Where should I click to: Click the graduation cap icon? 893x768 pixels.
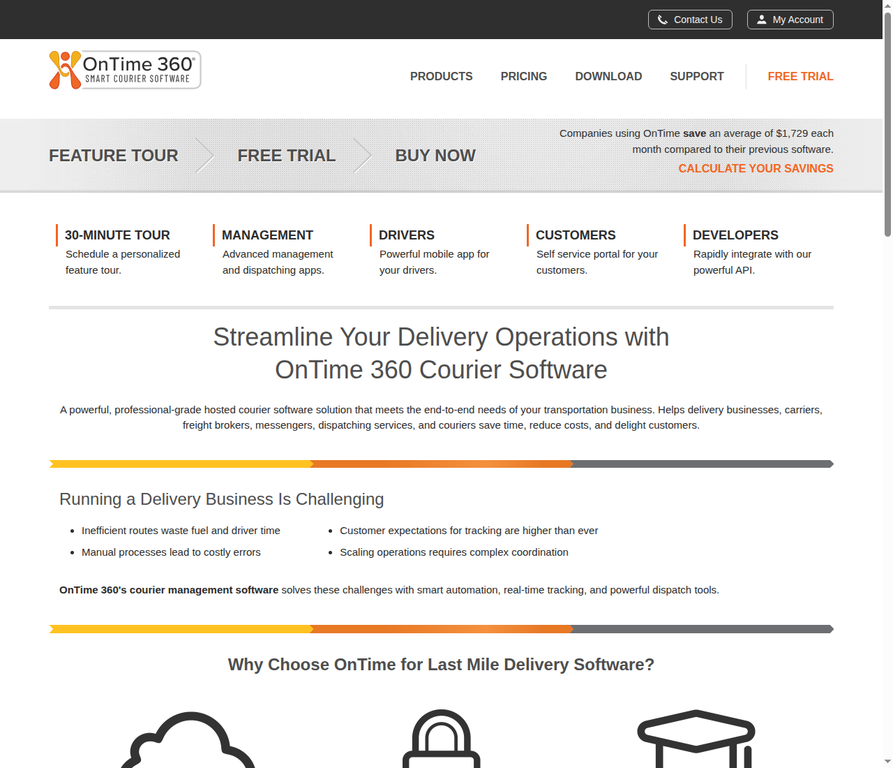[696, 738]
